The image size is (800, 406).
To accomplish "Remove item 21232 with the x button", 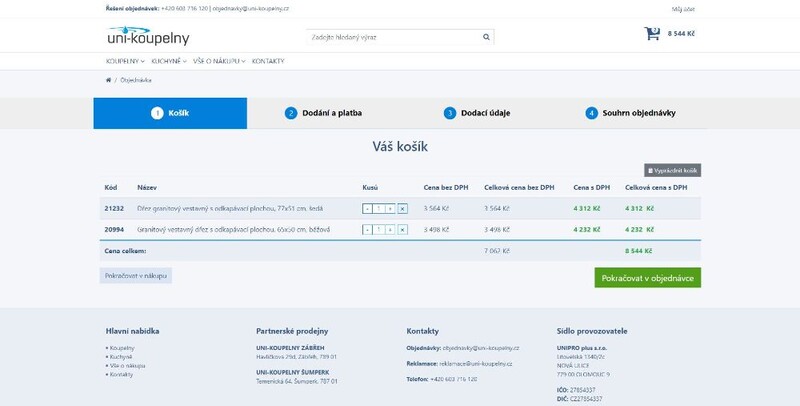I will (x=402, y=208).
